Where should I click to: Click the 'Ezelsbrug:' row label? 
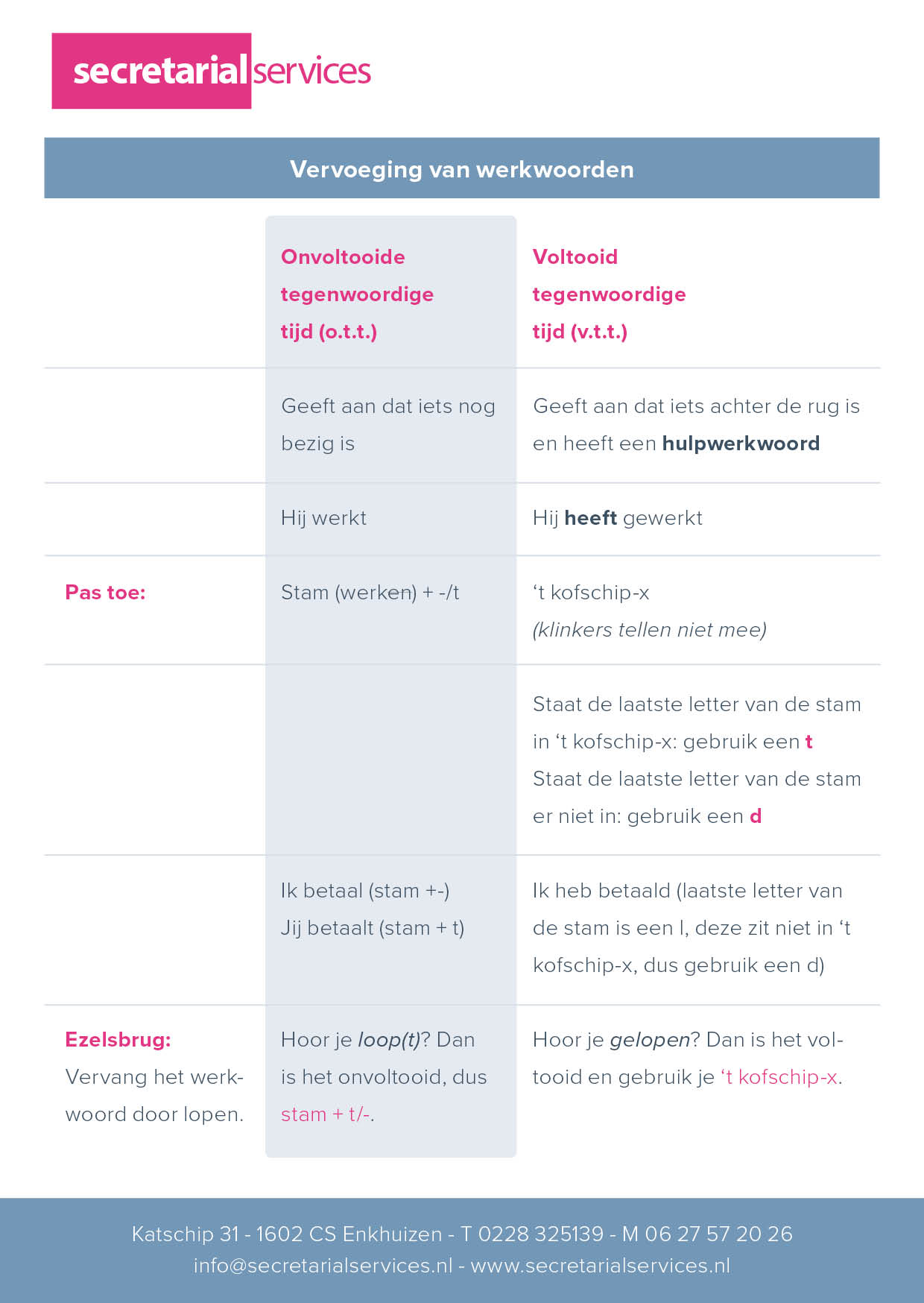tap(118, 1040)
